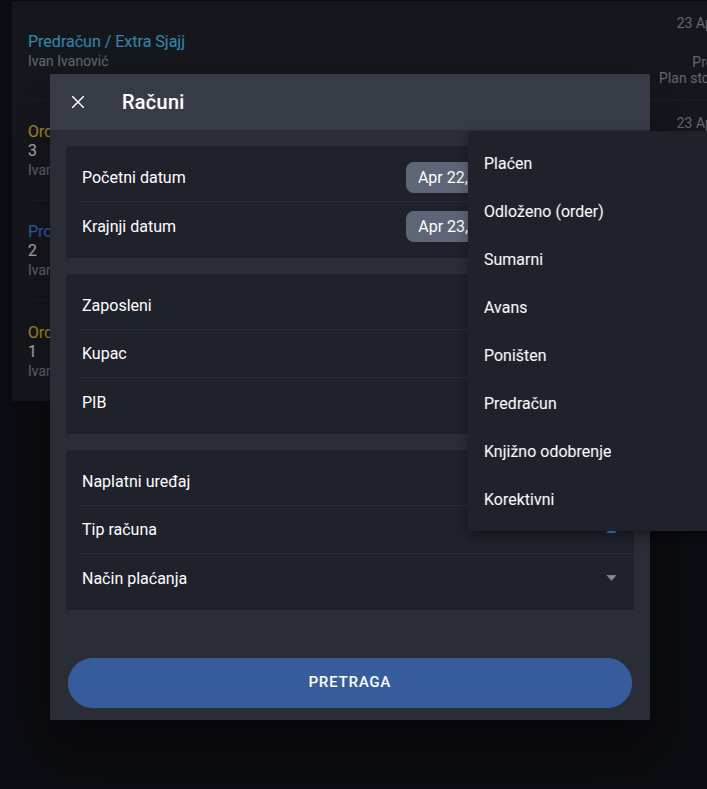Screen dimensions: 707x789
Task: Click the Kupac filter field
Action: 275,354
